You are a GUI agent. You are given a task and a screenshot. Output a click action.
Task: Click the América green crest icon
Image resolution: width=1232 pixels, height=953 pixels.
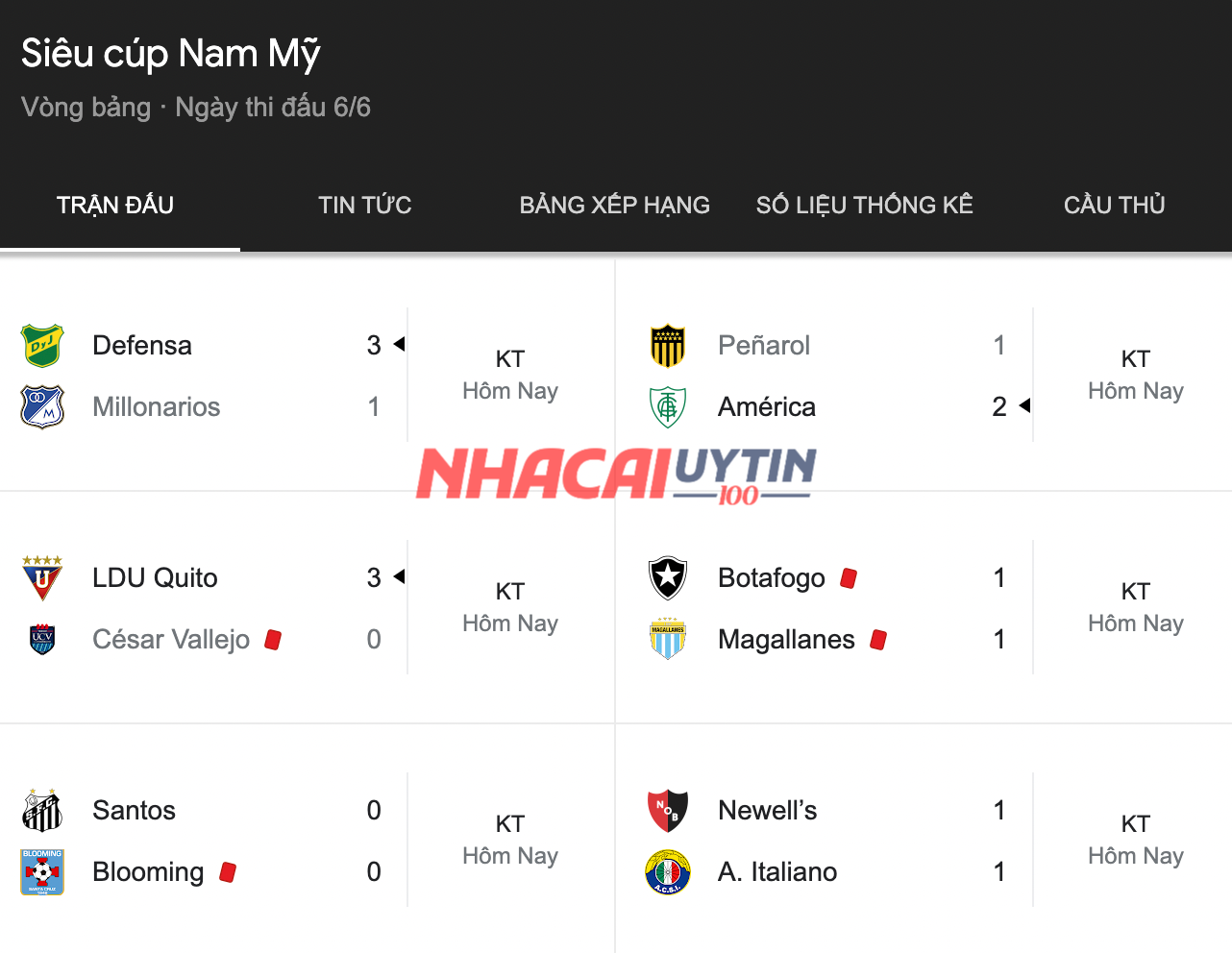668,407
